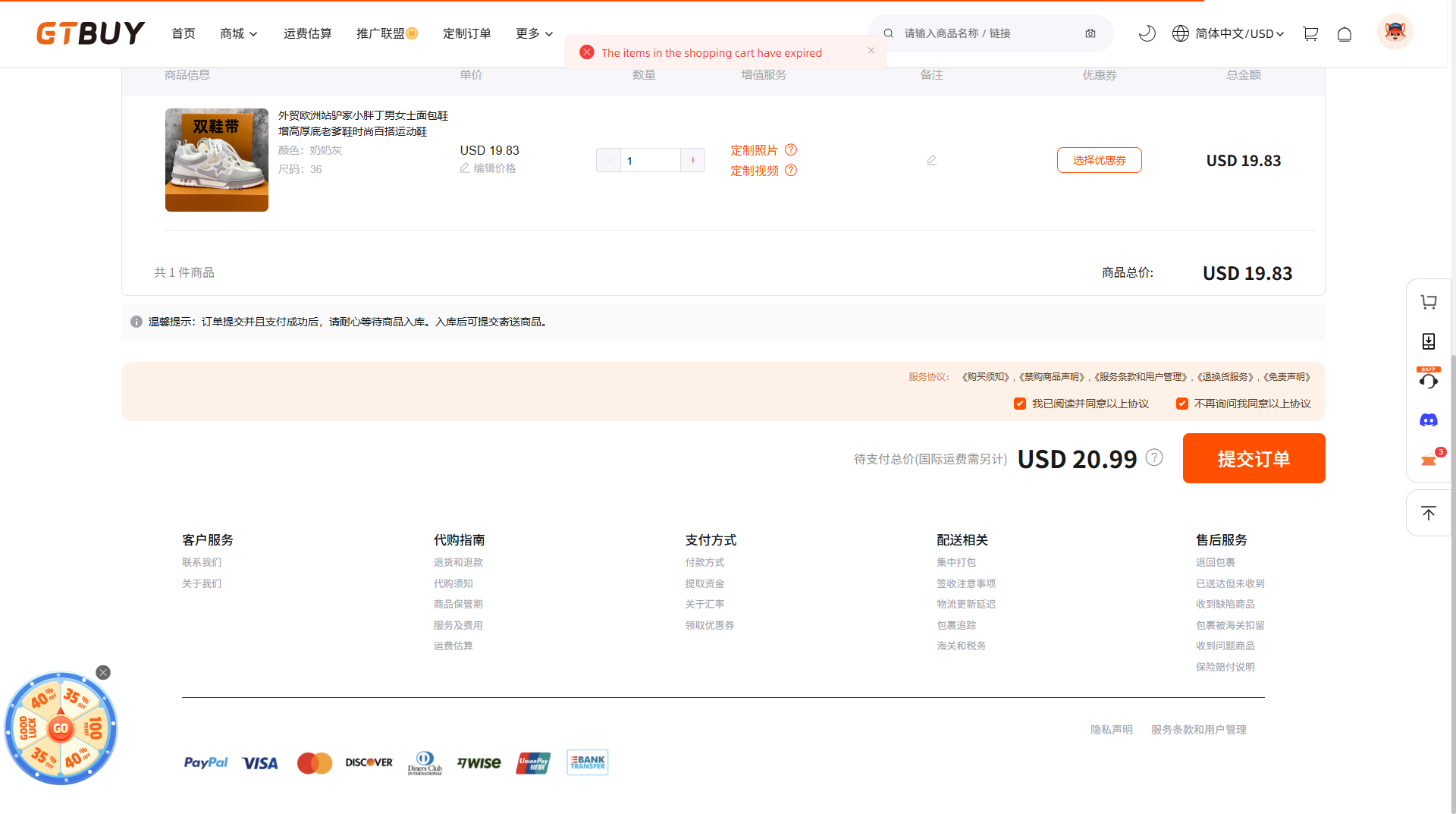Open the shopping cart in header

1310,34
